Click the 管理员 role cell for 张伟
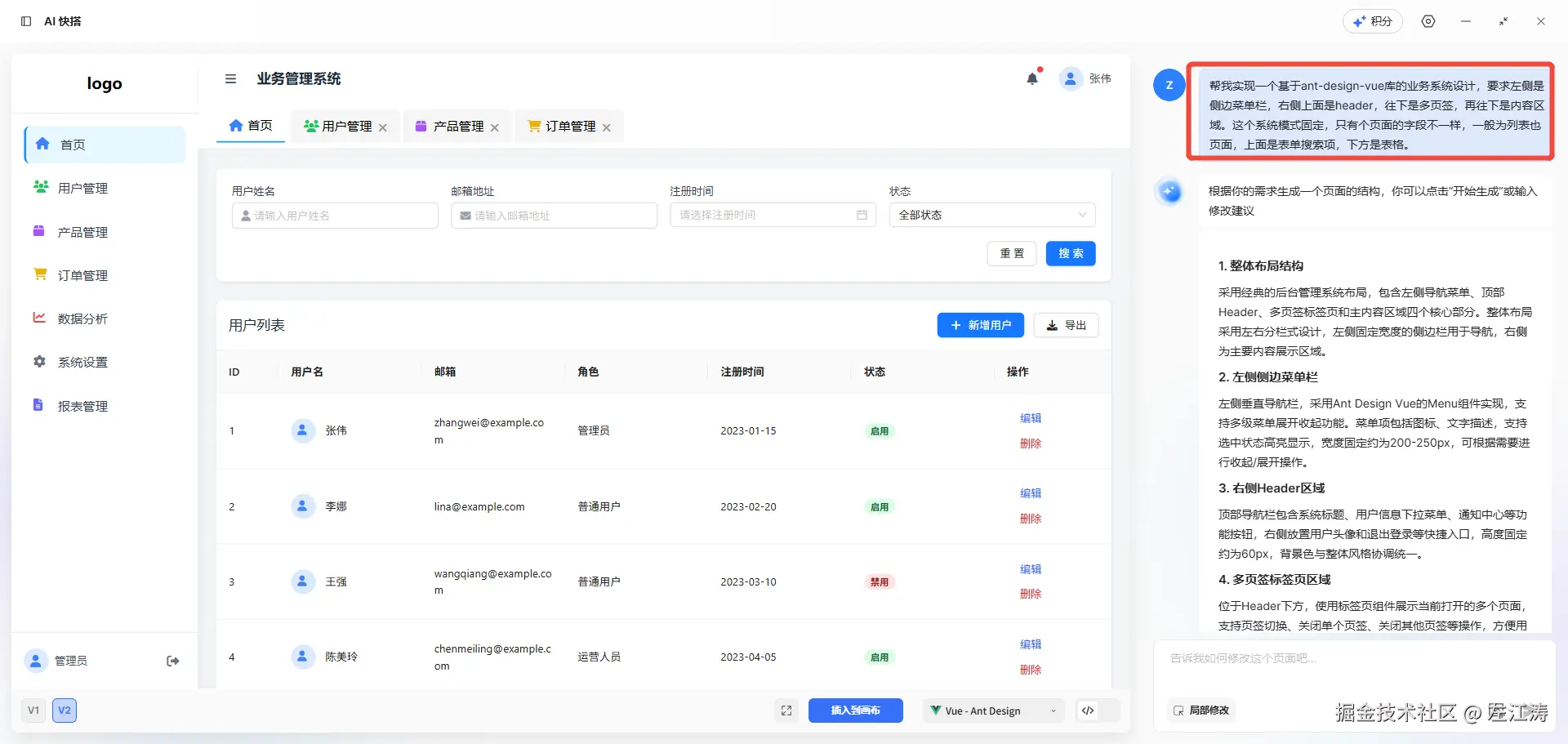This screenshot has height=744, width=1568. coord(594,430)
